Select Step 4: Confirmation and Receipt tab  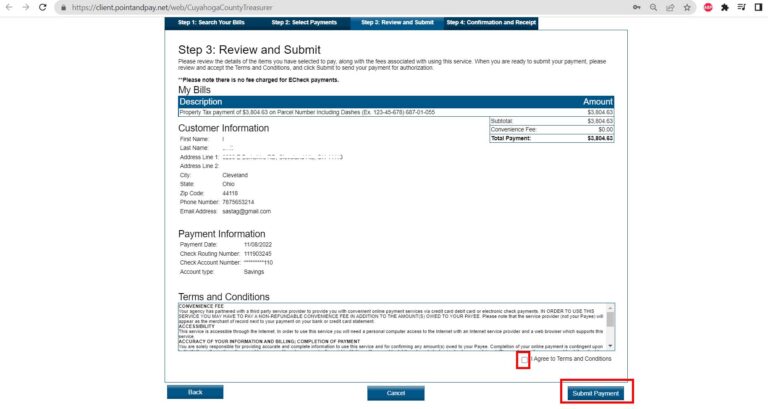pos(491,23)
